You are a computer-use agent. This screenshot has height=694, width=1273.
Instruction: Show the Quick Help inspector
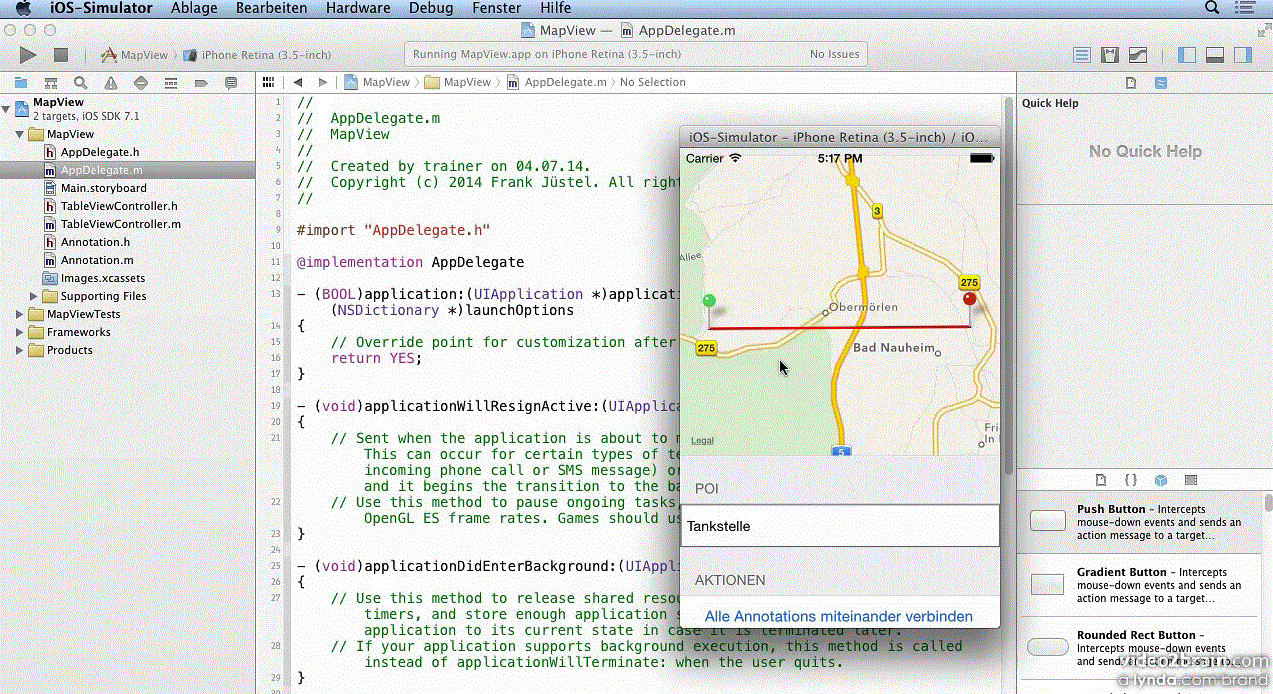1161,83
